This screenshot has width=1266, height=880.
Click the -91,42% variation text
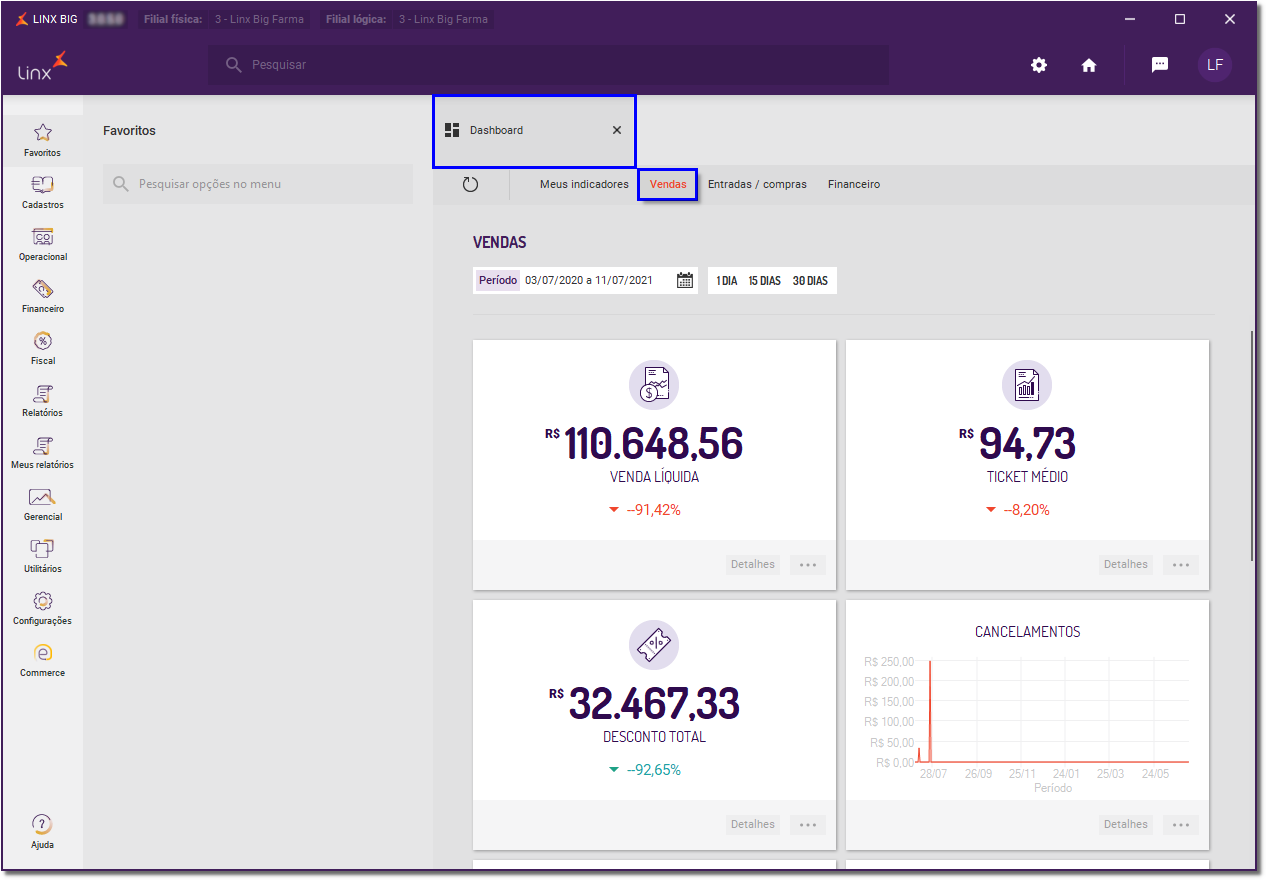(x=654, y=510)
